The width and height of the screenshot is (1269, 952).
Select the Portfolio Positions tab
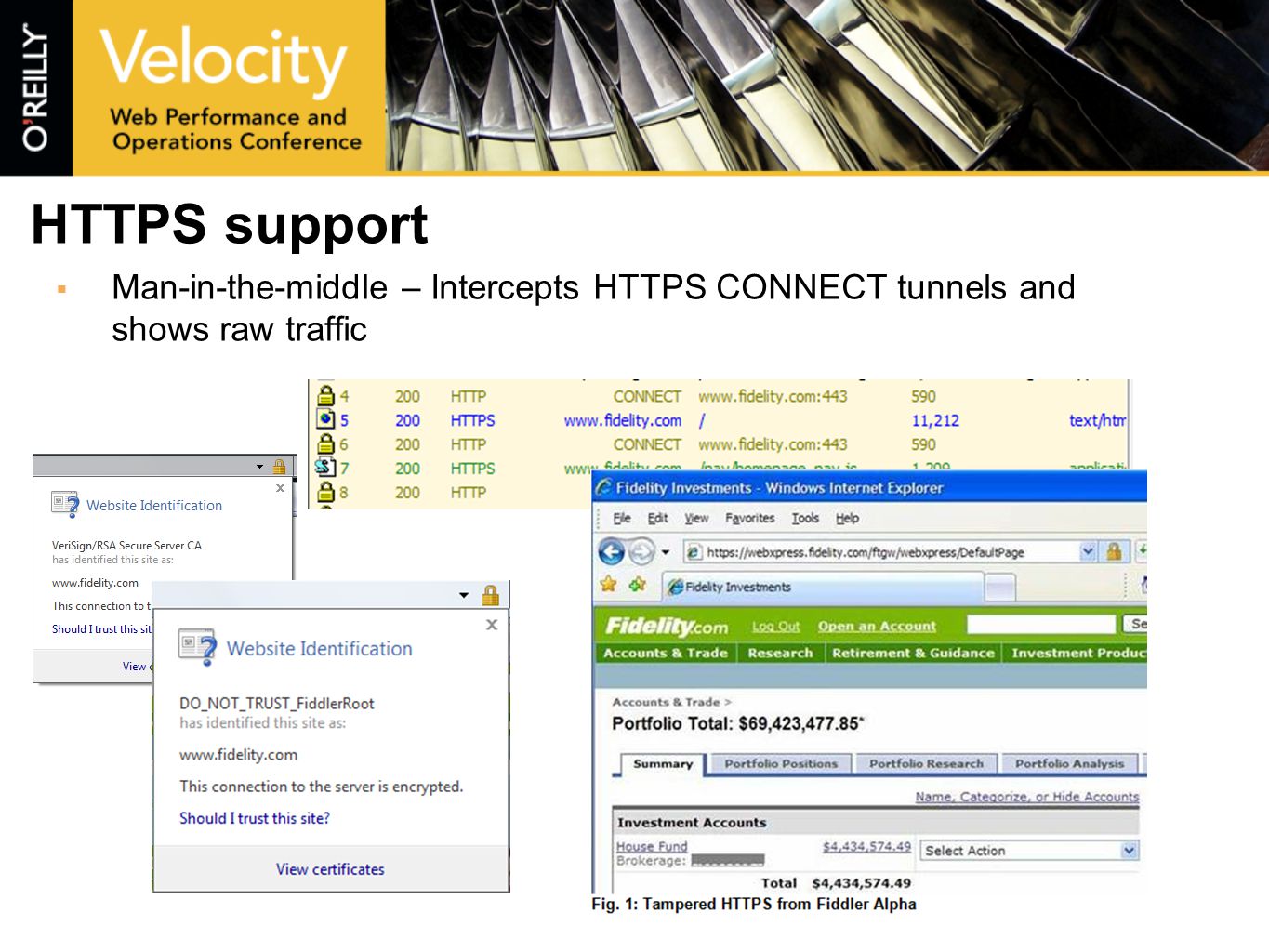pyautogui.click(x=781, y=764)
